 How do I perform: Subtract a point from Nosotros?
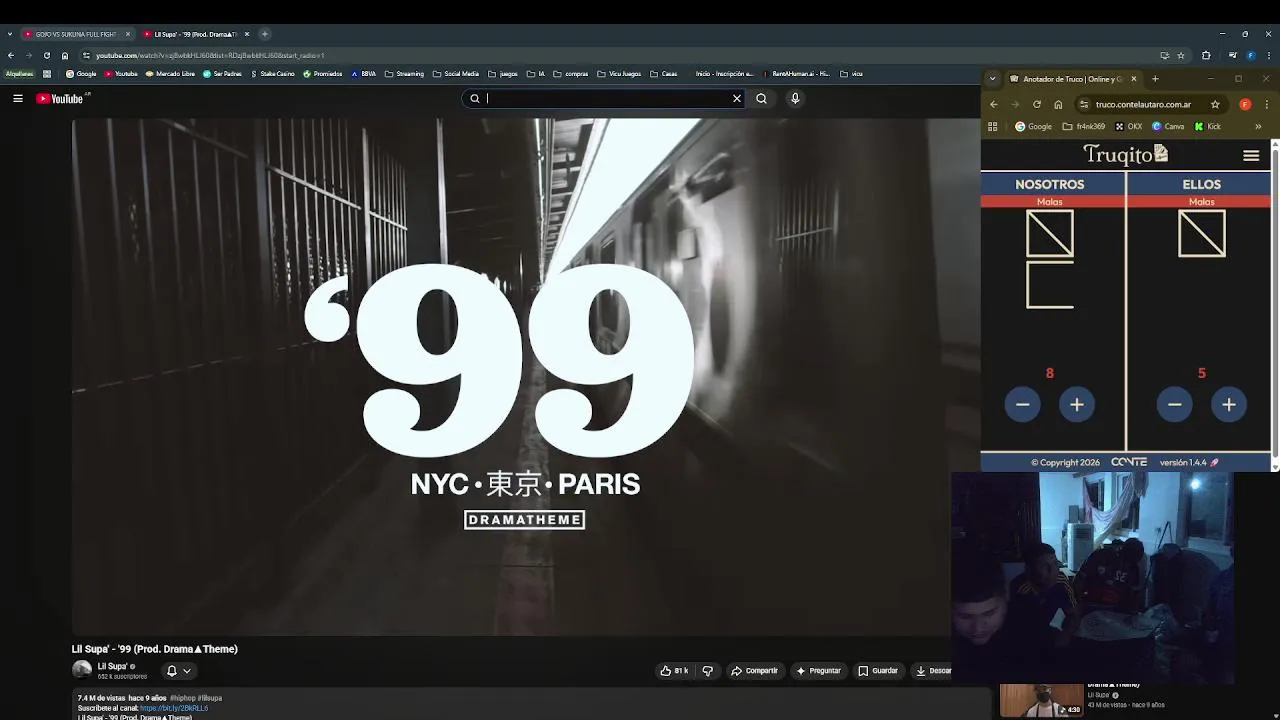1022,404
